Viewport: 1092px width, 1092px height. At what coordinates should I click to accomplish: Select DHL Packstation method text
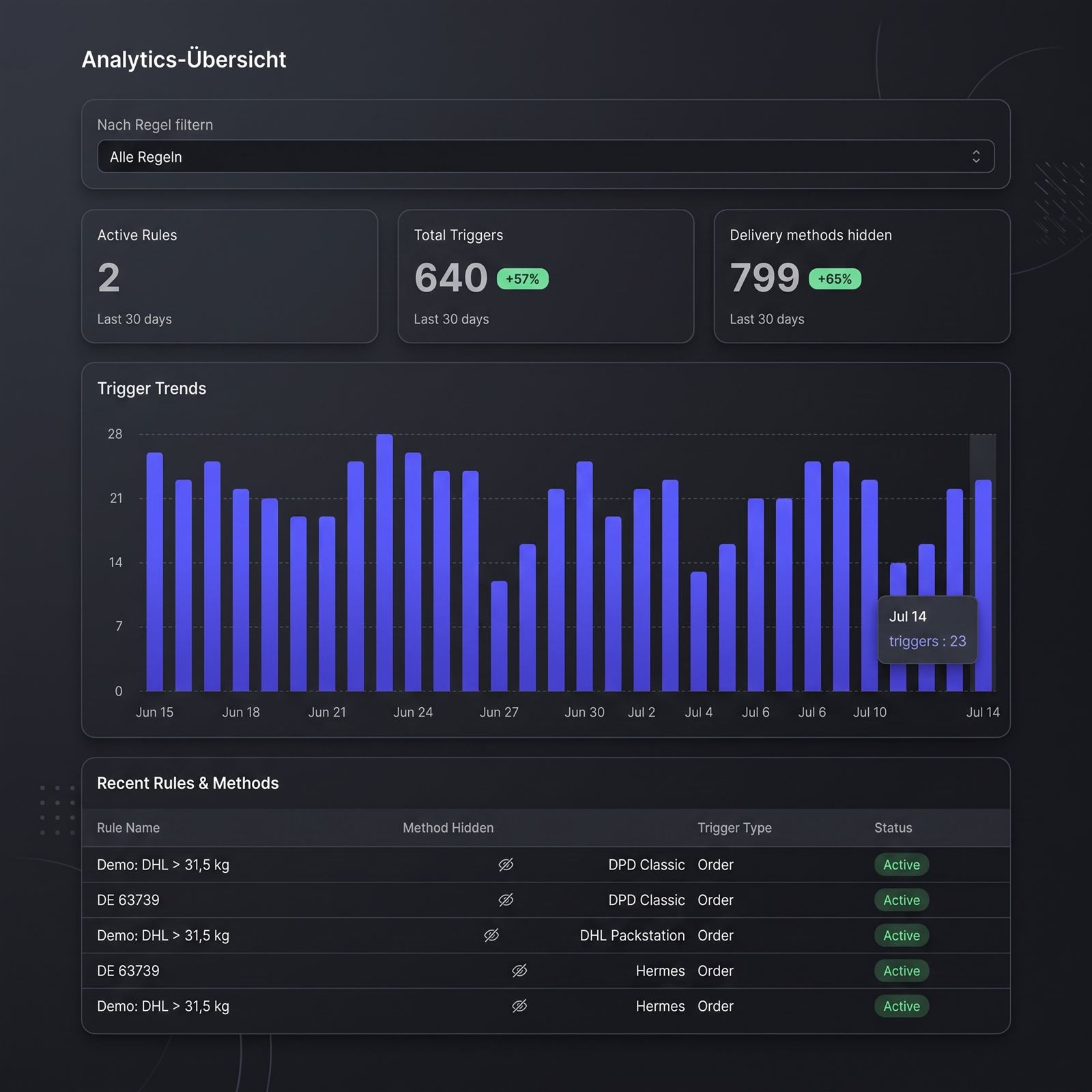pyautogui.click(x=632, y=936)
